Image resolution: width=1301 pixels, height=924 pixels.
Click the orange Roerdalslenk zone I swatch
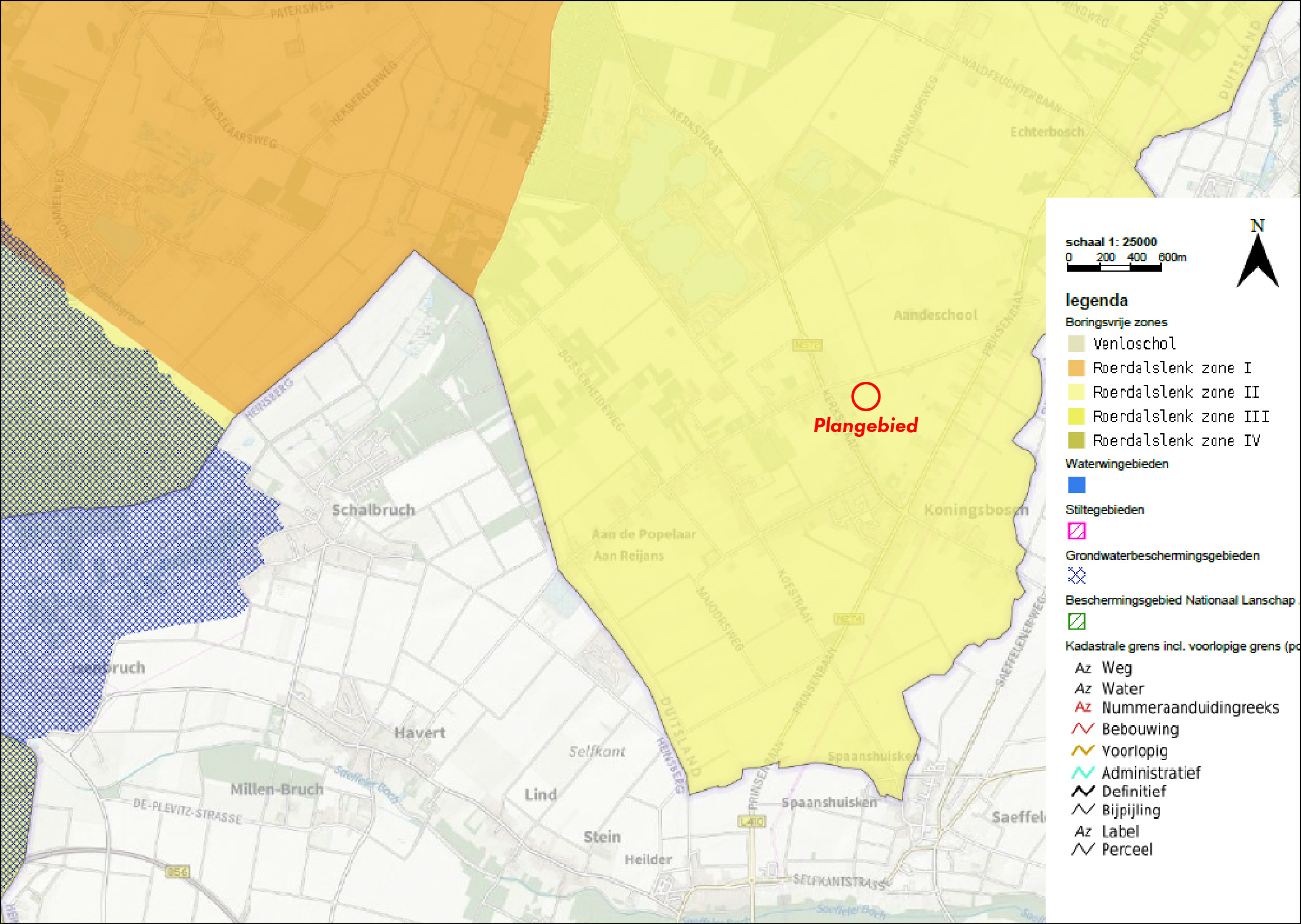1076,368
